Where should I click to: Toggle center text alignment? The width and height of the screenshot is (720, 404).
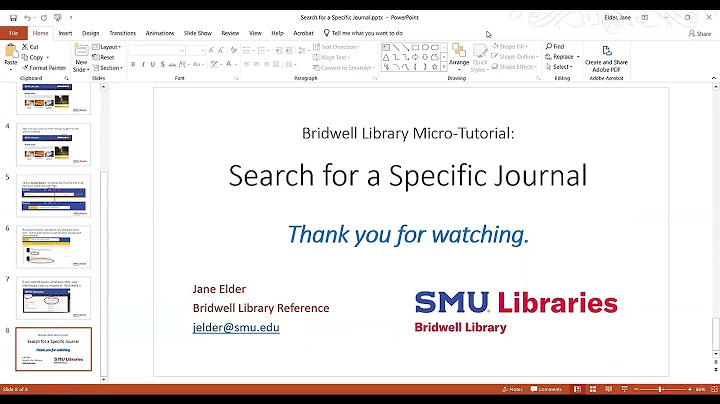(x=256, y=64)
